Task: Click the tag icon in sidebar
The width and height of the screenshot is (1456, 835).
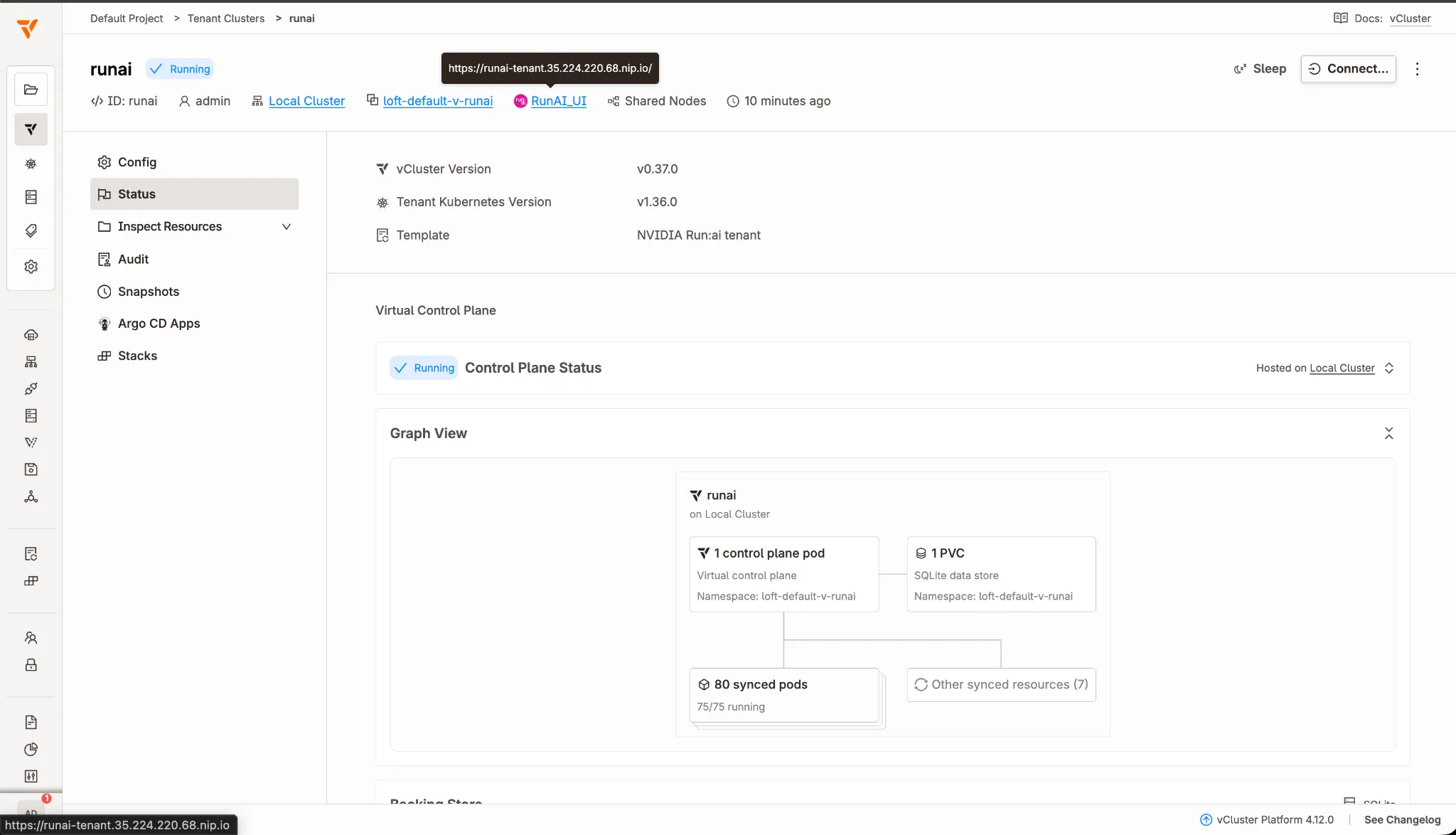Action: click(31, 230)
